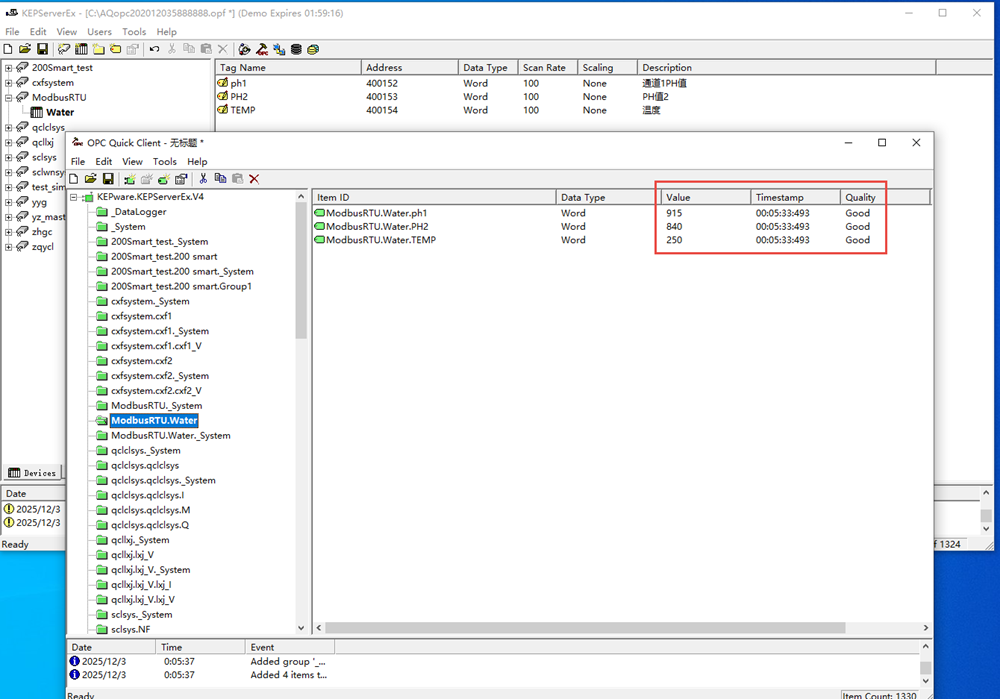Click scissors Cut icon in Quick Client toolbar
Image resolution: width=1000 pixels, height=699 pixels.
pyautogui.click(x=203, y=179)
